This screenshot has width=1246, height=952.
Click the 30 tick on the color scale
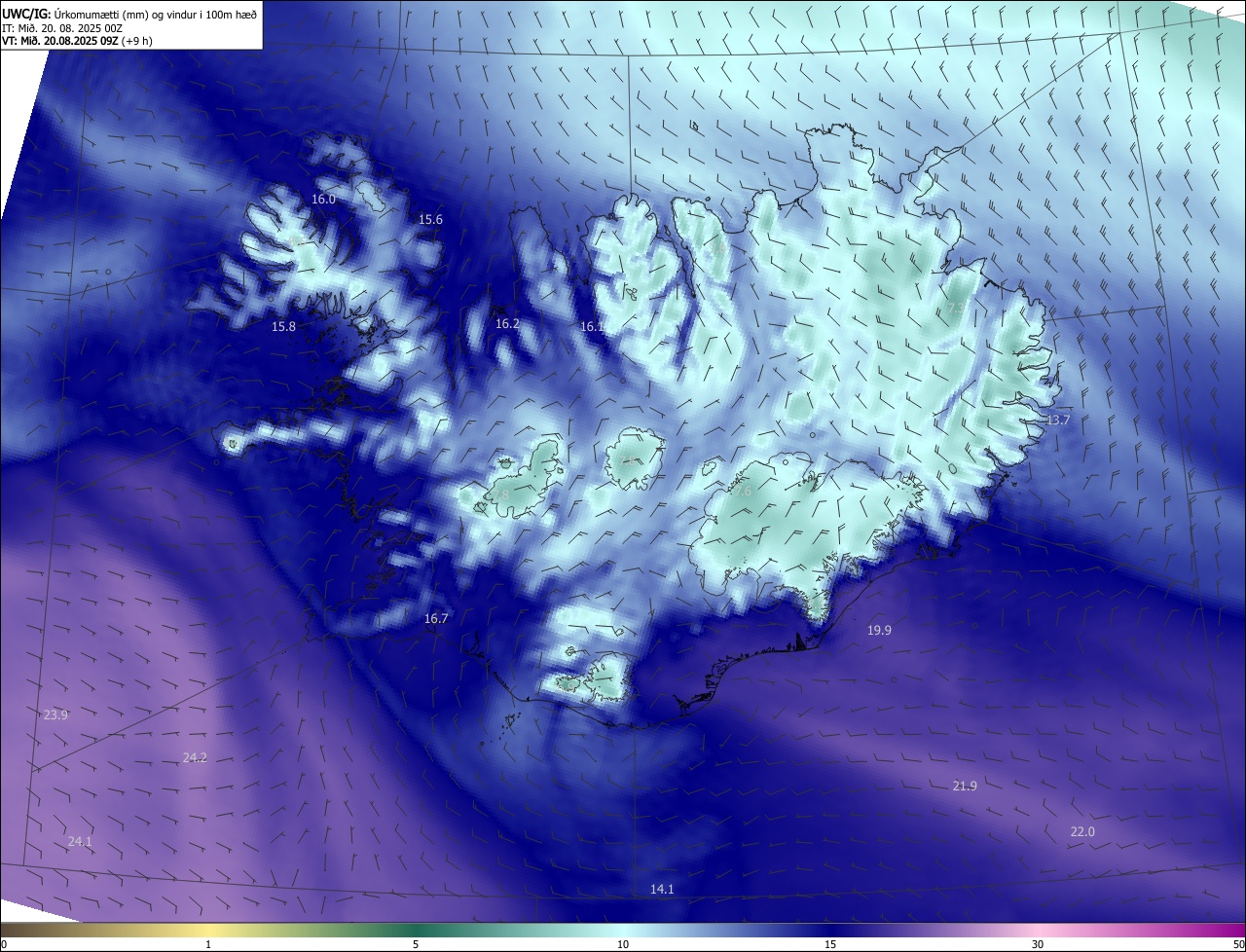(1038, 945)
